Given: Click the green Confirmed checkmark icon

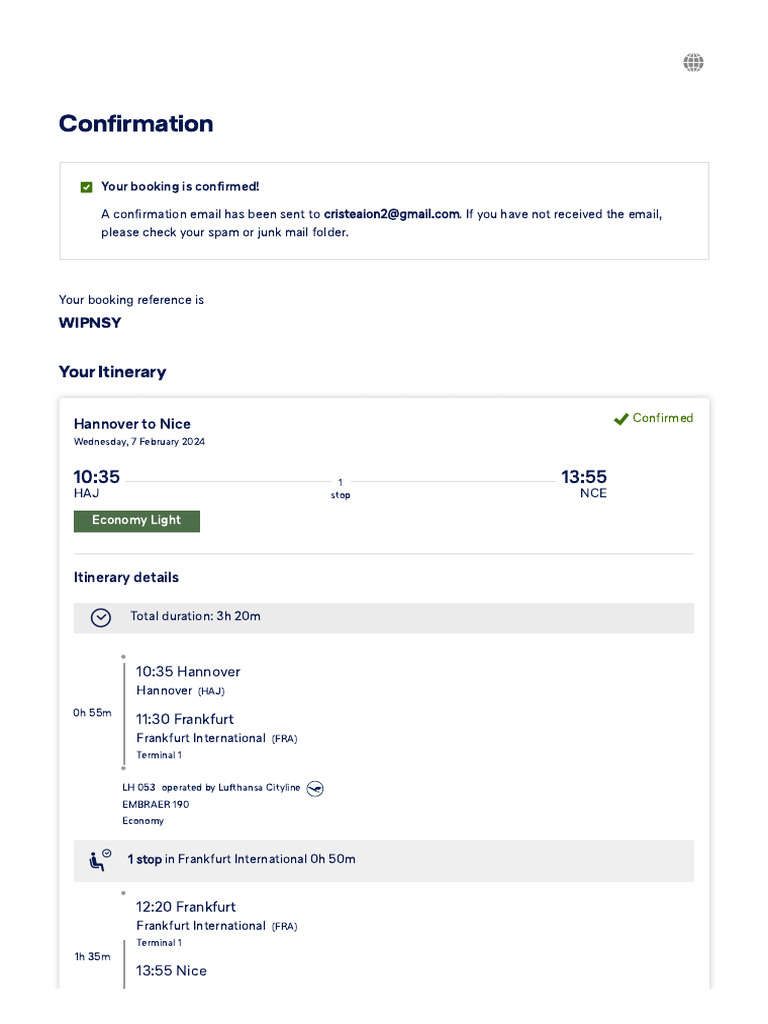Looking at the screenshot, I should point(621,419).
